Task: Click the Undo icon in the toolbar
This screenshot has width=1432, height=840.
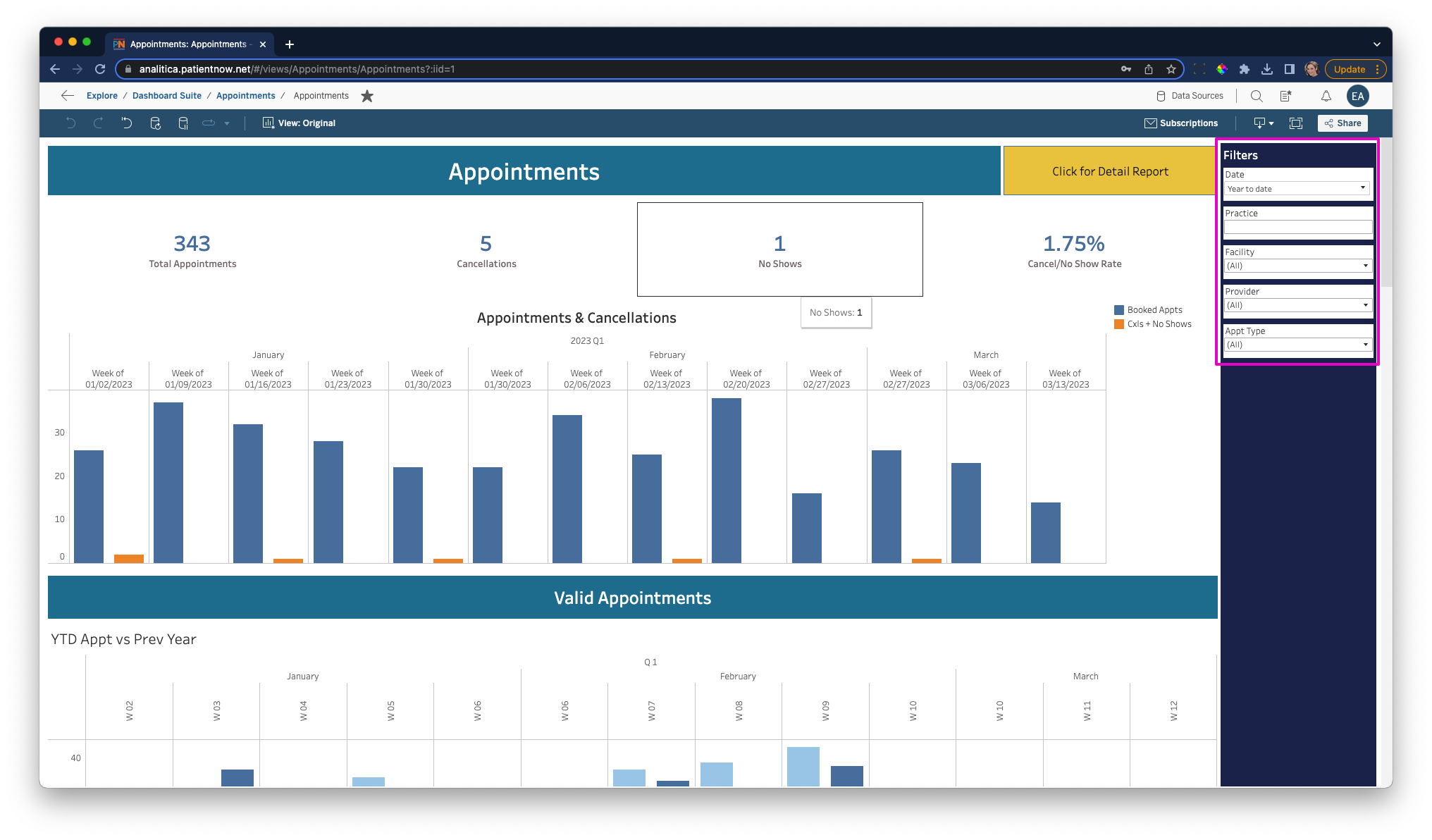Action: coord(70,123)
